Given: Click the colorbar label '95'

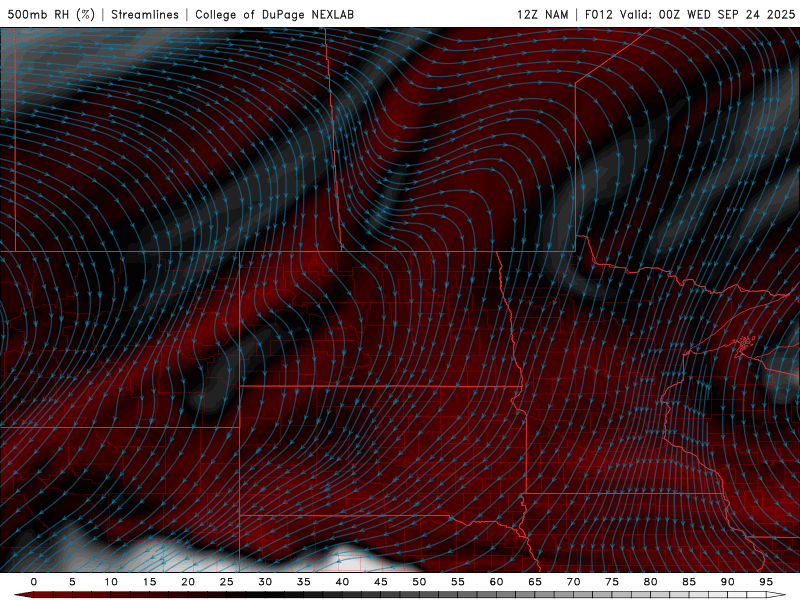Looking at the screenshot, I should [766, 582].
